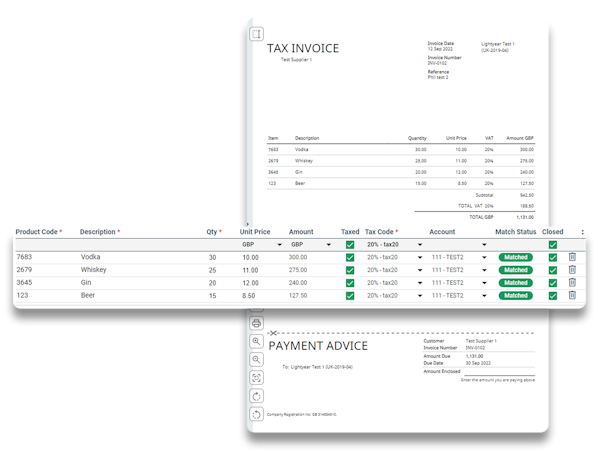Toggle the header Closed checkbox for all lines

pos(553,245)
